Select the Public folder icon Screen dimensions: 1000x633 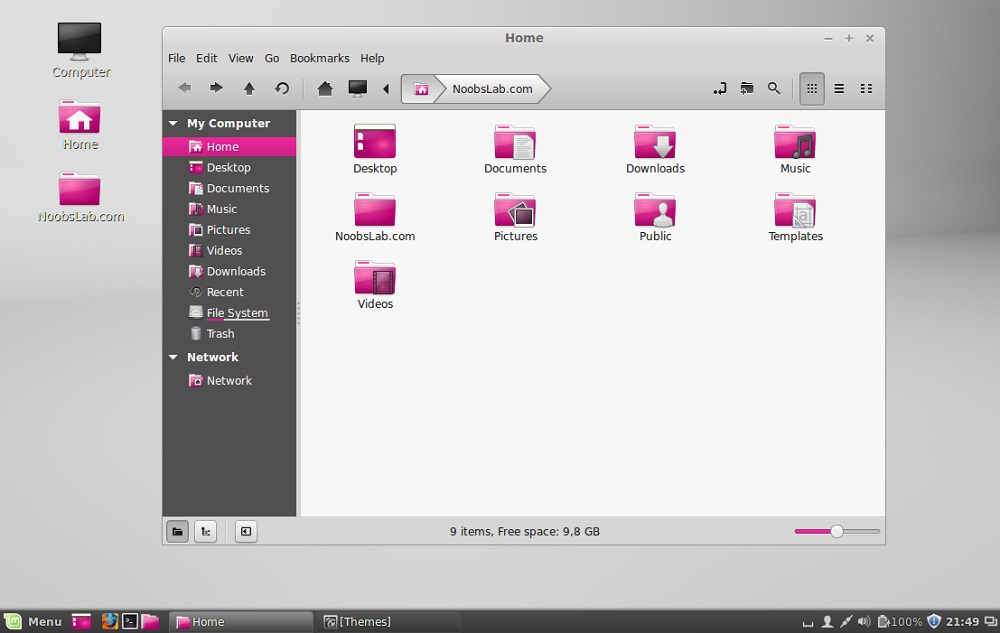coord(655,209)
